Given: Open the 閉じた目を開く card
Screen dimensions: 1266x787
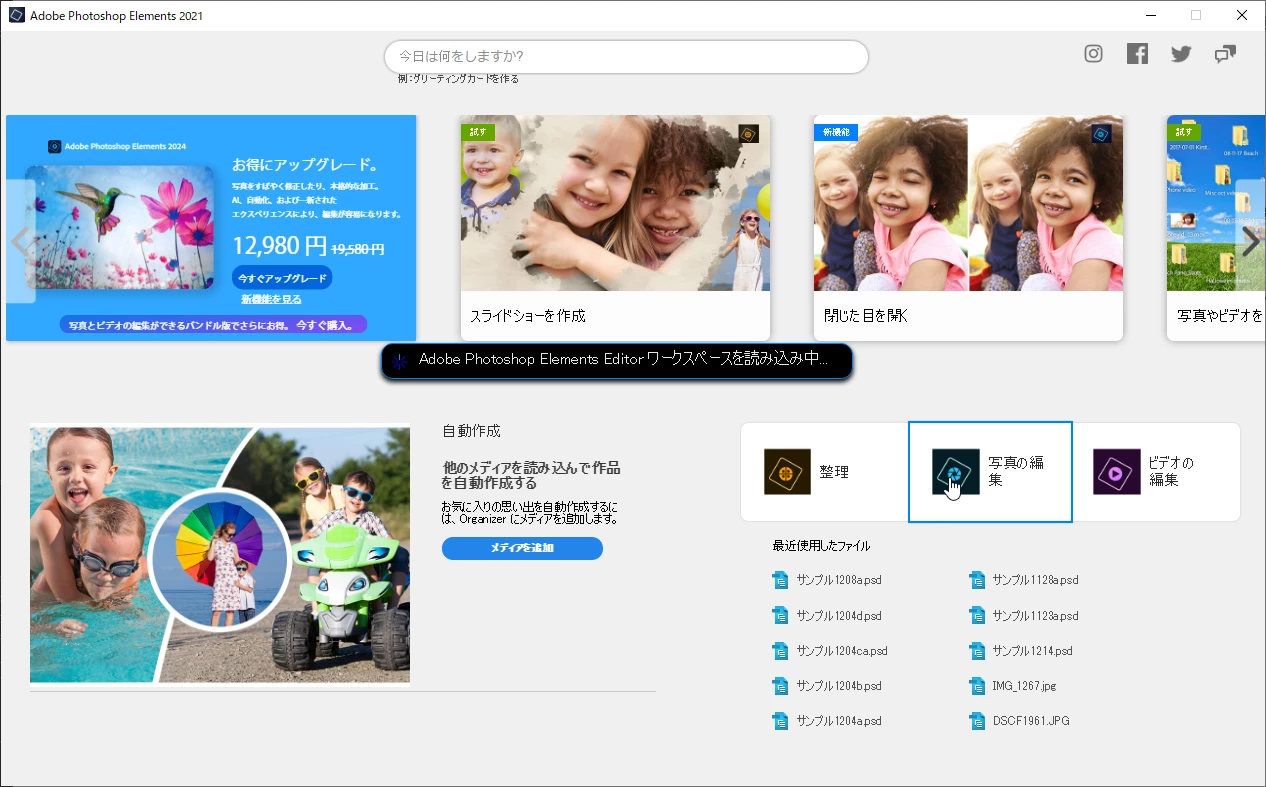Looking at the screenshot, I should coord(968,228).
